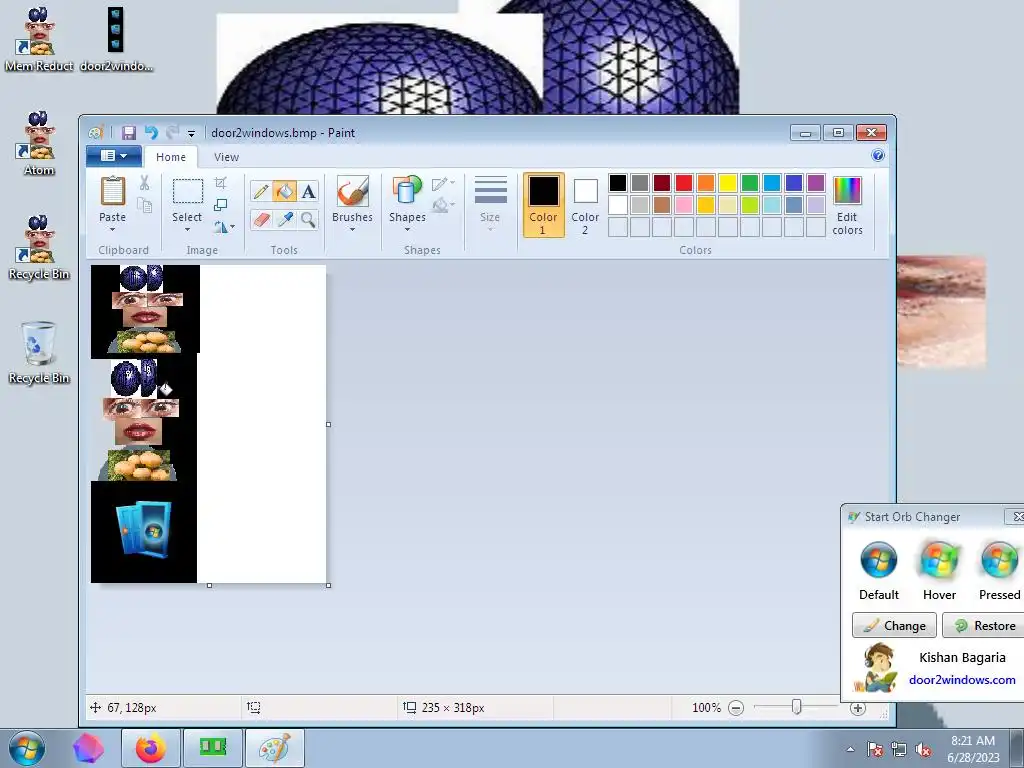This screenshot has height=768, width=1024.
Task: Click the Brushes tool icon
Action: tap(353, 191)
